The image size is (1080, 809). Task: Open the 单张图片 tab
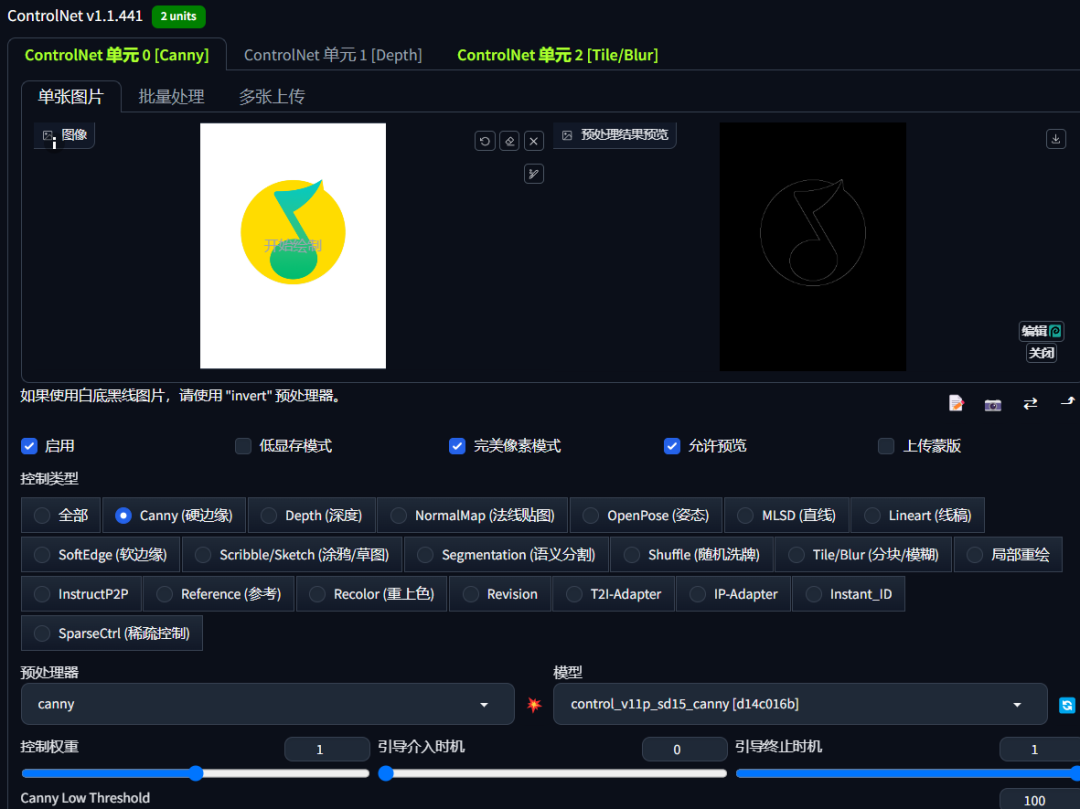point(71,96)
